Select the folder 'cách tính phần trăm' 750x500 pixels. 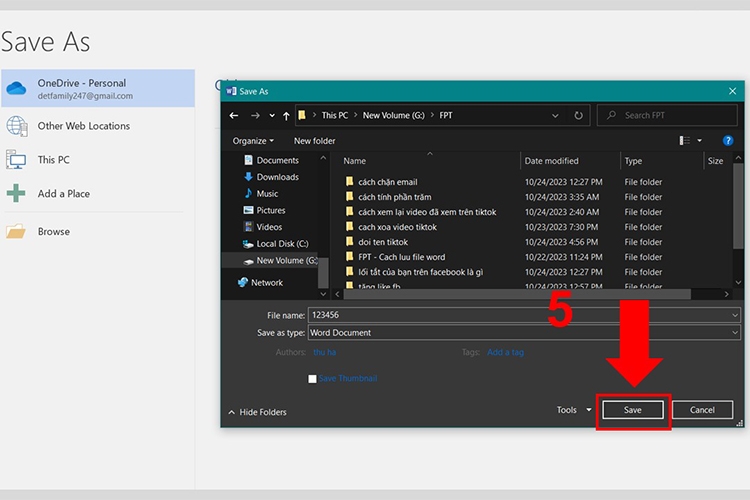pos(395,197)
